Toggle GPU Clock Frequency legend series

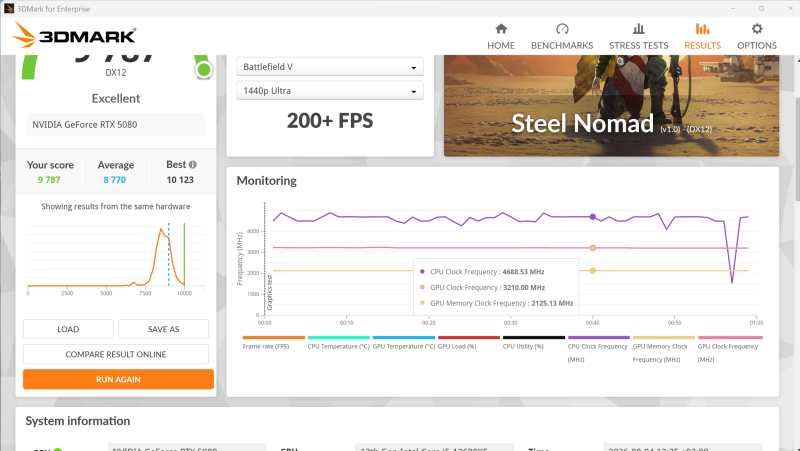730,349
